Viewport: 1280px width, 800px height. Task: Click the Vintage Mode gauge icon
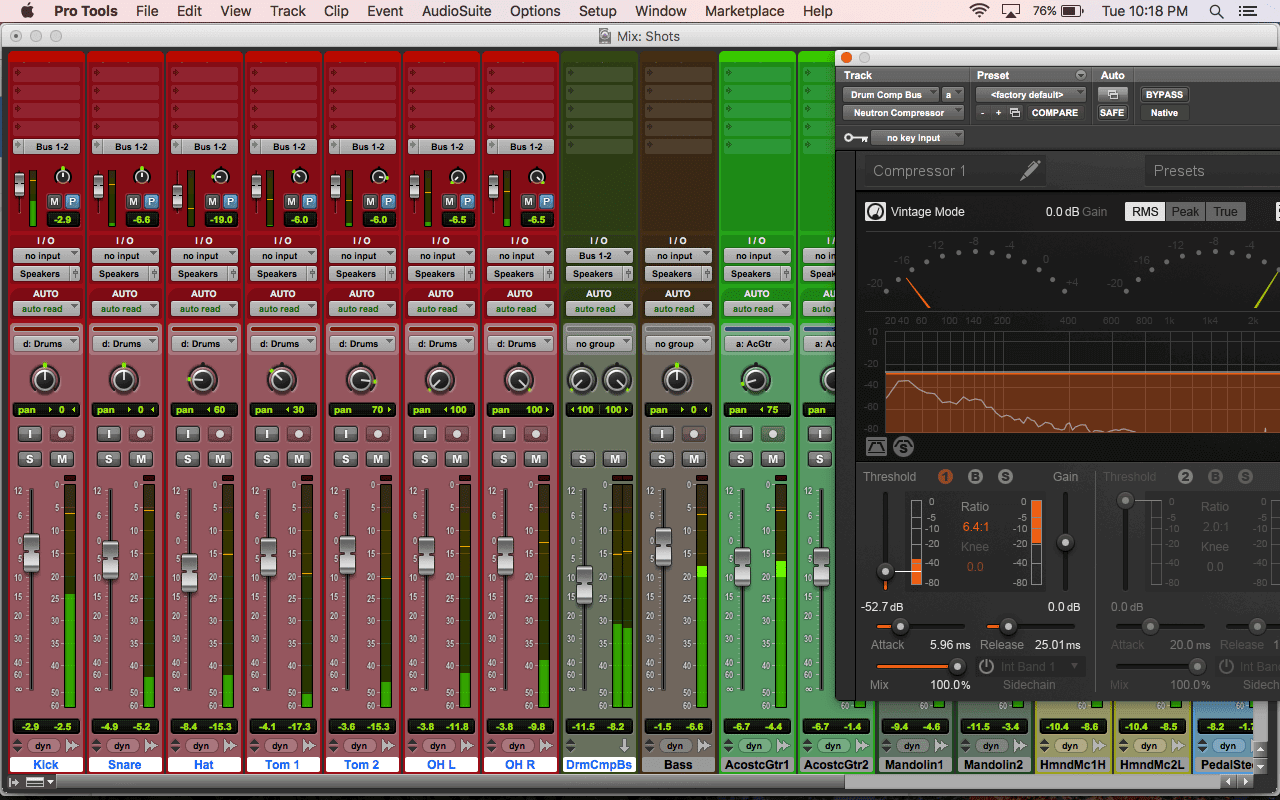pos(875,212)
